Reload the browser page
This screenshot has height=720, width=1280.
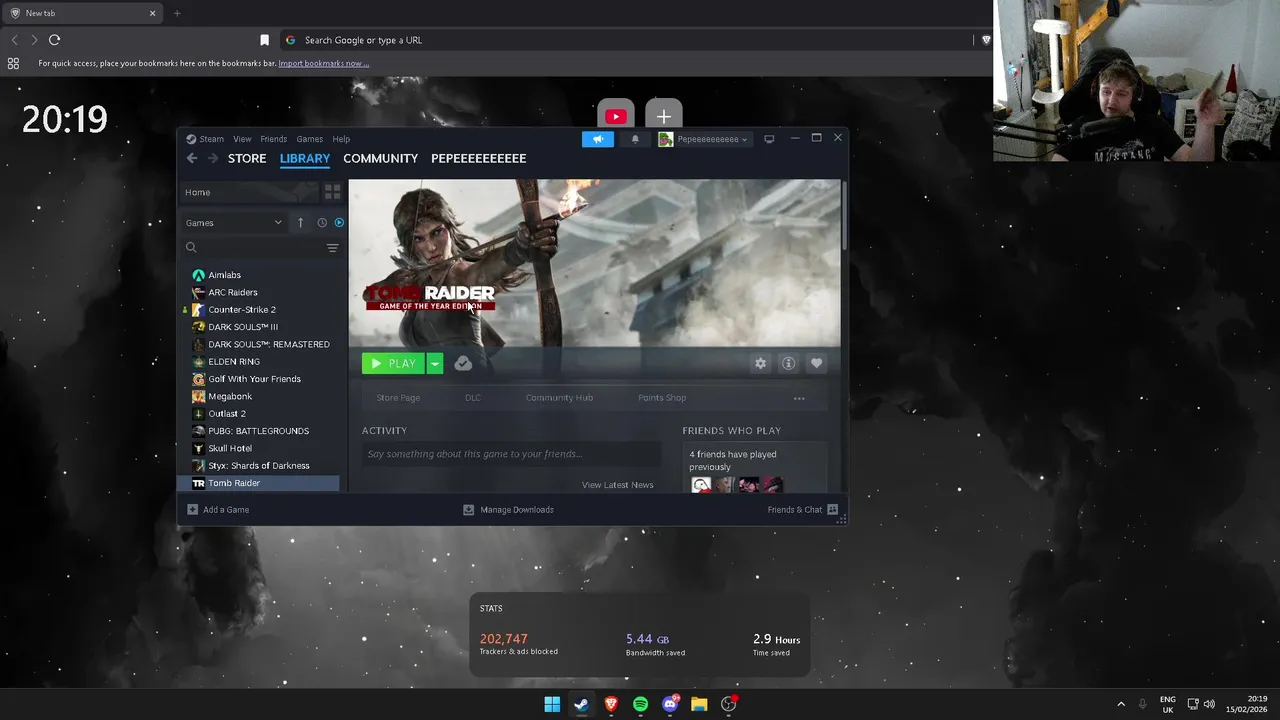[x=54, y=40]
